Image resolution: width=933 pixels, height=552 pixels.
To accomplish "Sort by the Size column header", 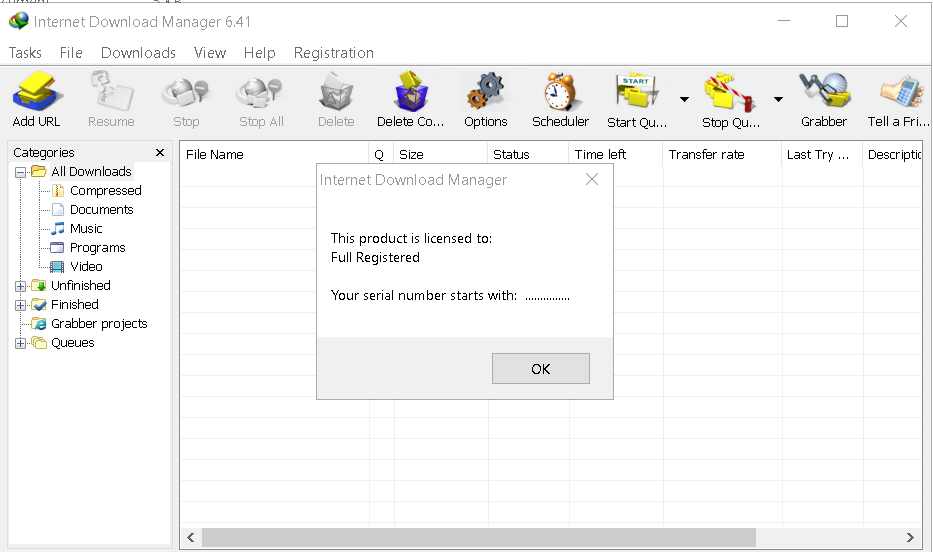I will pyautogui.click(x=440, y=155).
